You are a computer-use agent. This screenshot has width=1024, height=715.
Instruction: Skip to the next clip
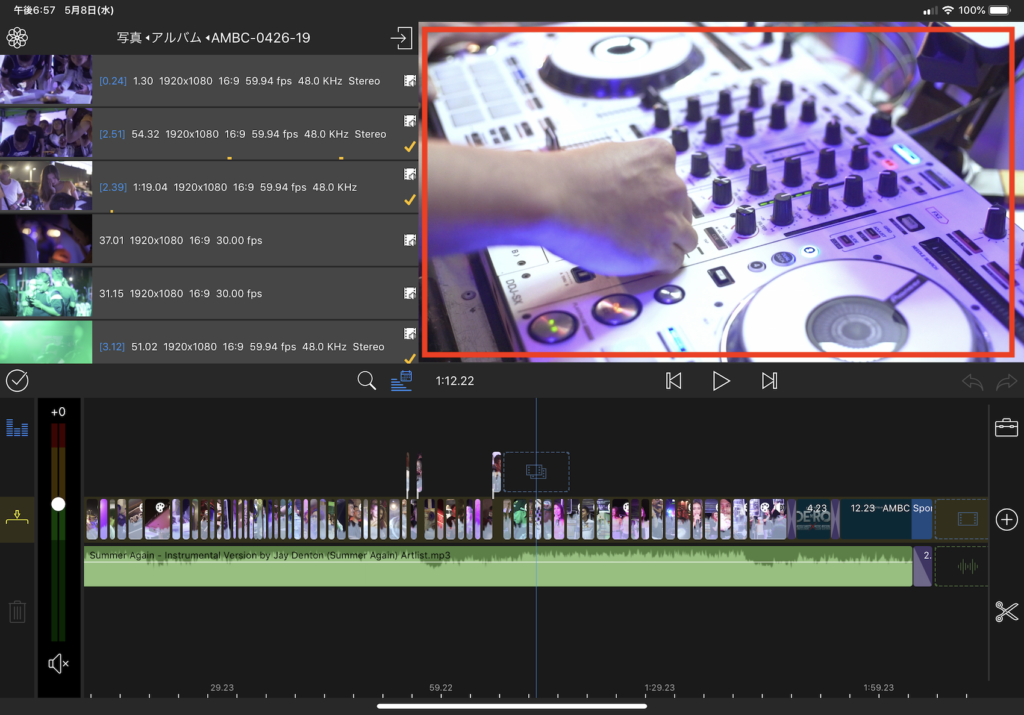point(769,381)
